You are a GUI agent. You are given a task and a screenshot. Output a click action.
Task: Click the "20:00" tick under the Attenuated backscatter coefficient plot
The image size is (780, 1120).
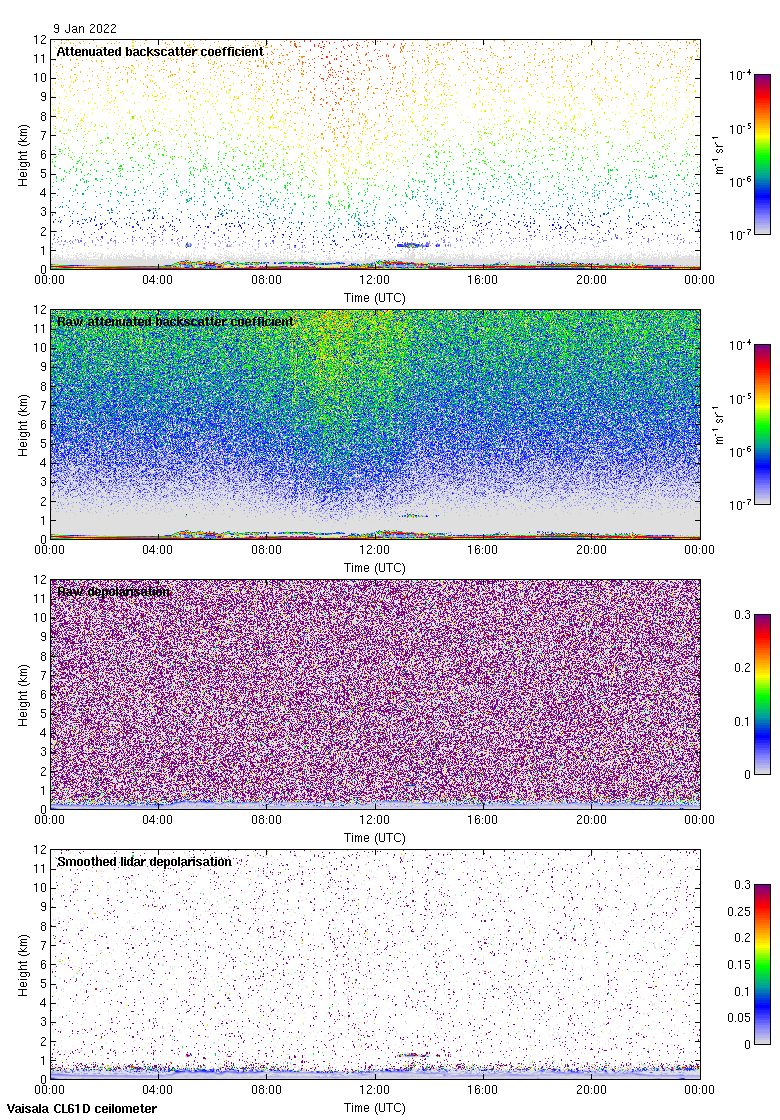tap(591, 279)
